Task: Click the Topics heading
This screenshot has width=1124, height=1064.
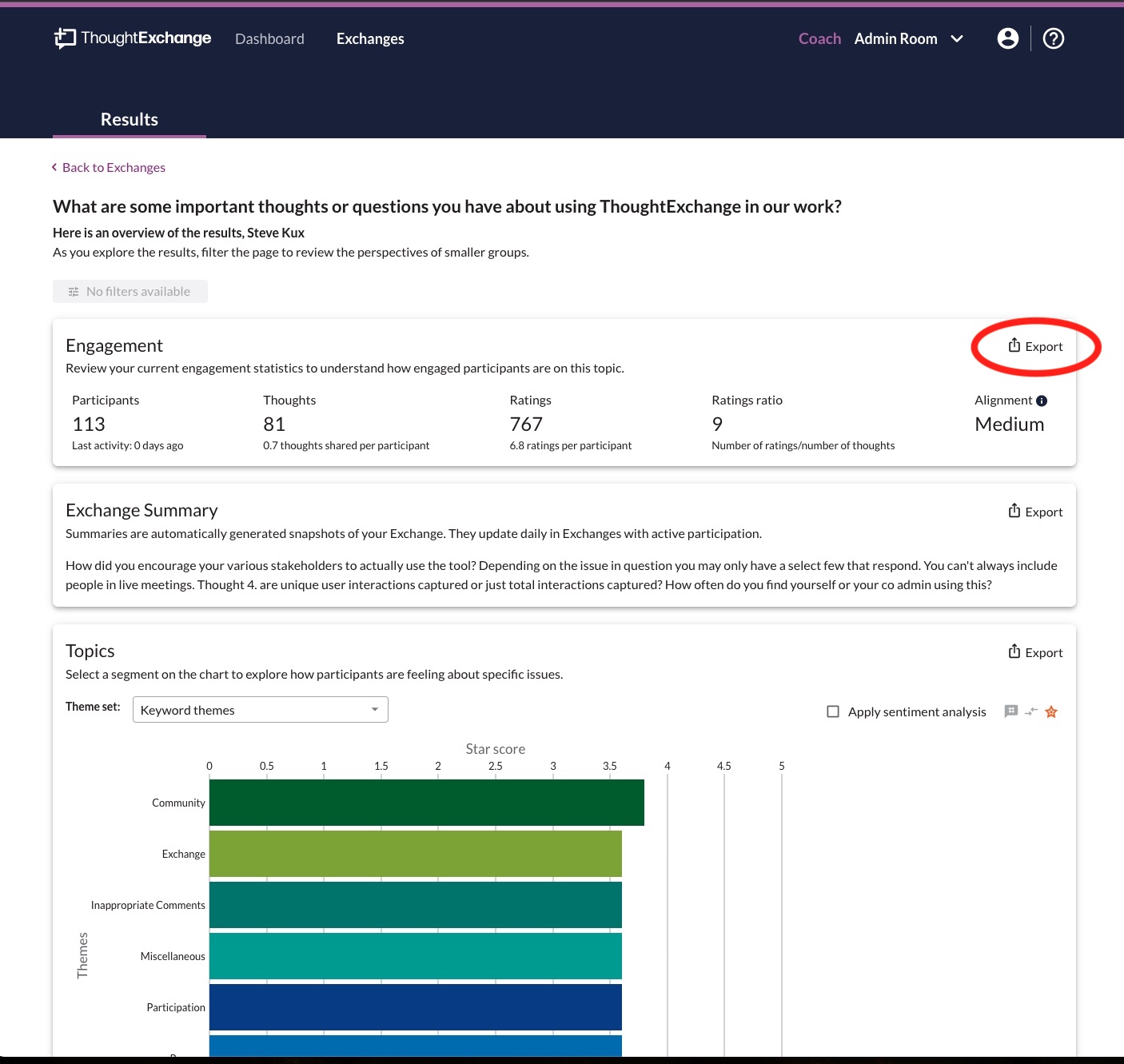Action: [90, 651]
